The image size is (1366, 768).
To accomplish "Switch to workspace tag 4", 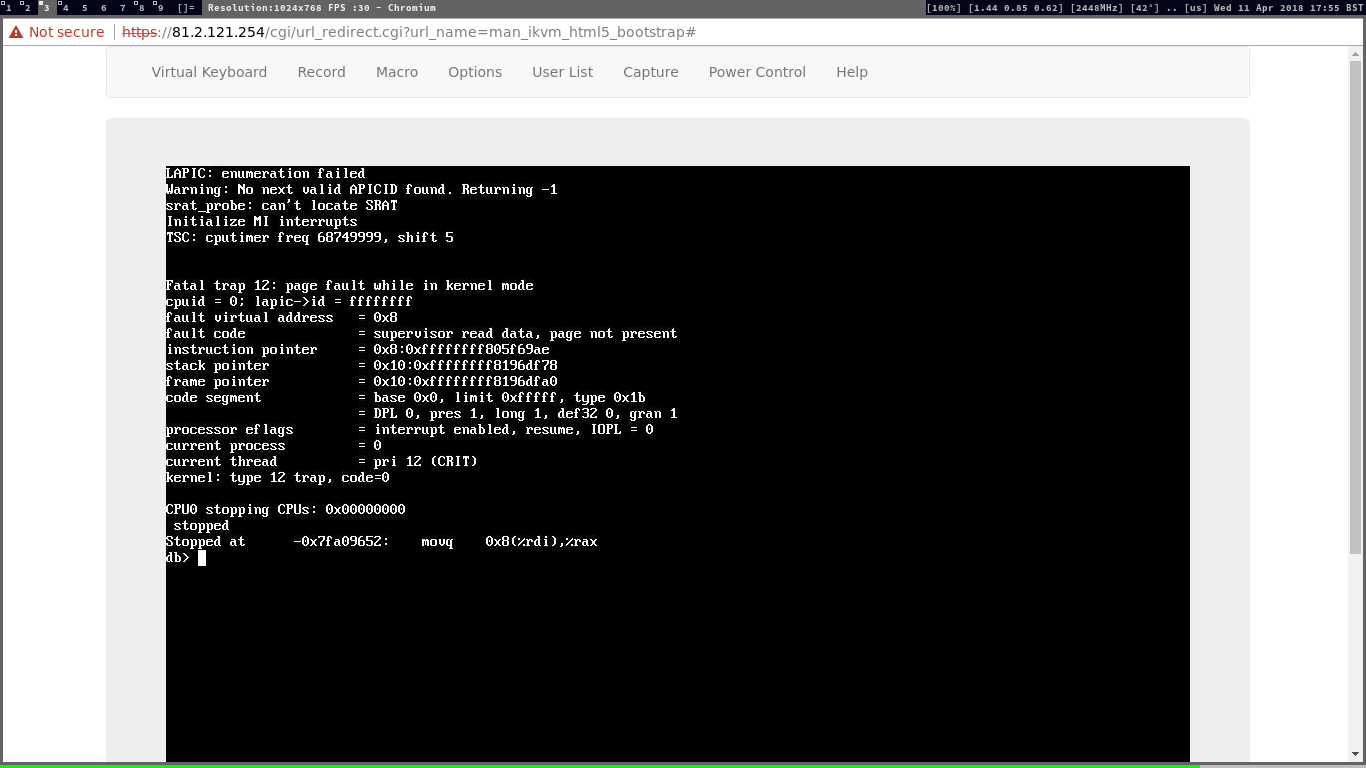I will (65, 7).
